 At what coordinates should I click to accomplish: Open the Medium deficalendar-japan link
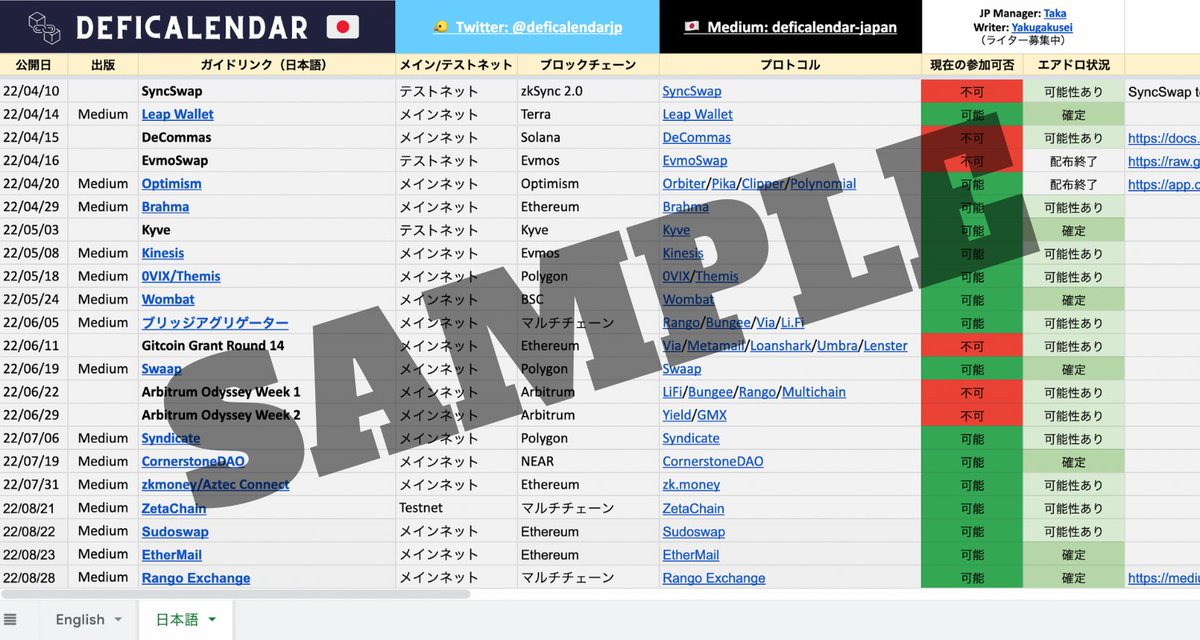click(789, 27)
